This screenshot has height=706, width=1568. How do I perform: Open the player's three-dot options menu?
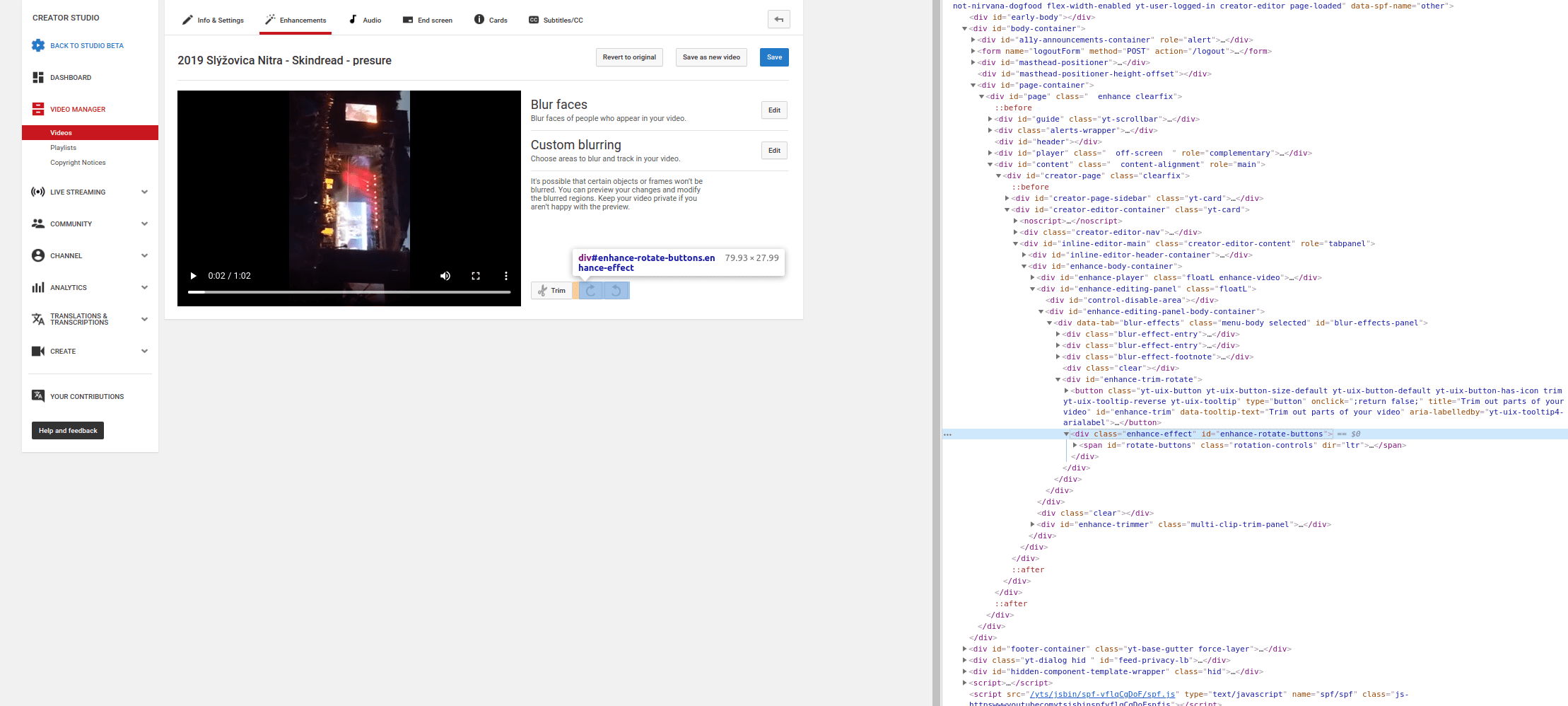coord(505,276)
